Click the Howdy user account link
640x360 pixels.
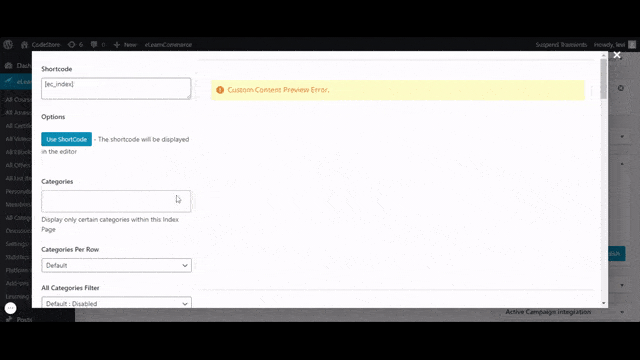(609, 44)
